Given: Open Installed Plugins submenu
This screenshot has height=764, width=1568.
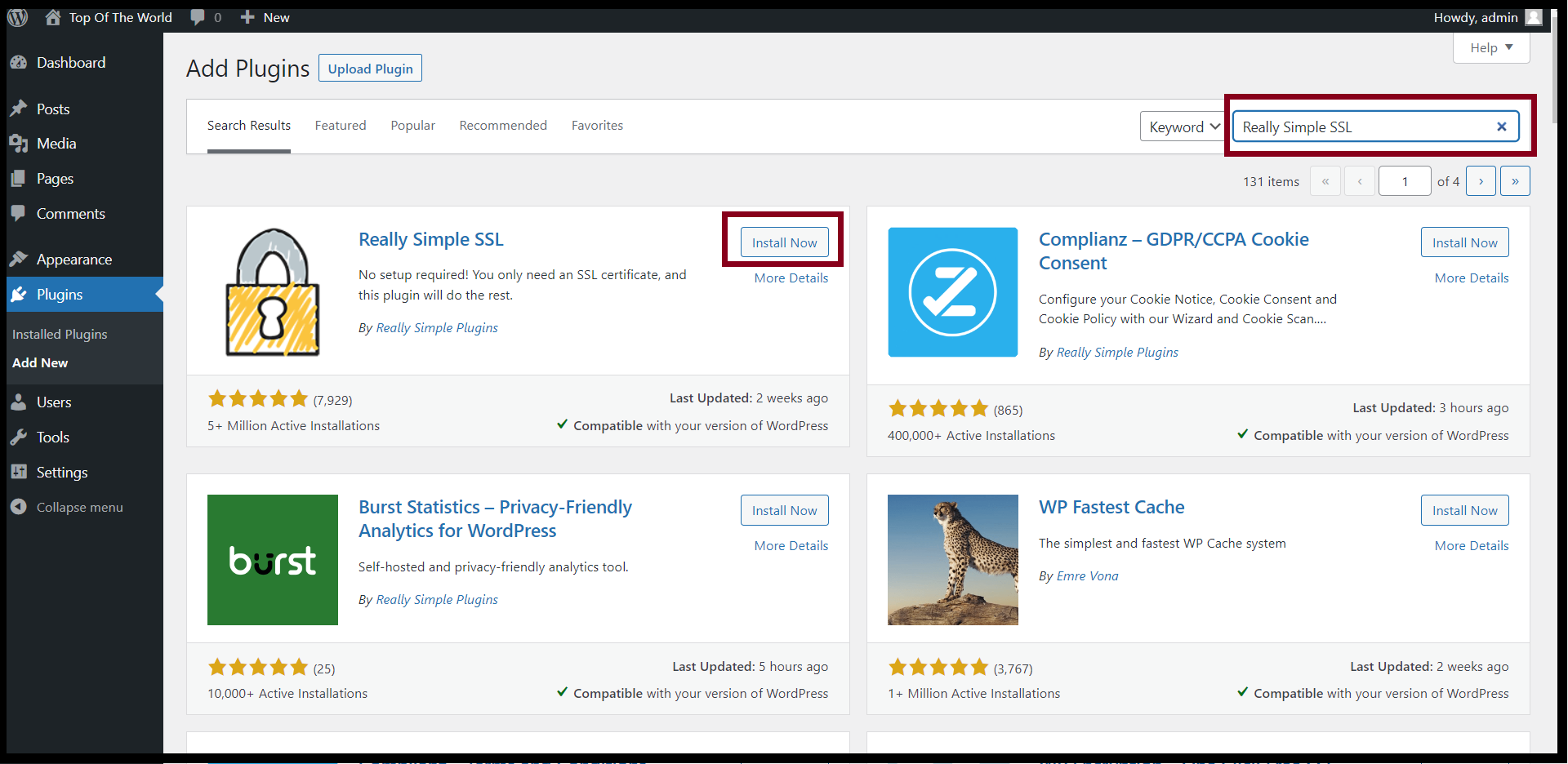Looking at the screenshot, I should point(60,335).
